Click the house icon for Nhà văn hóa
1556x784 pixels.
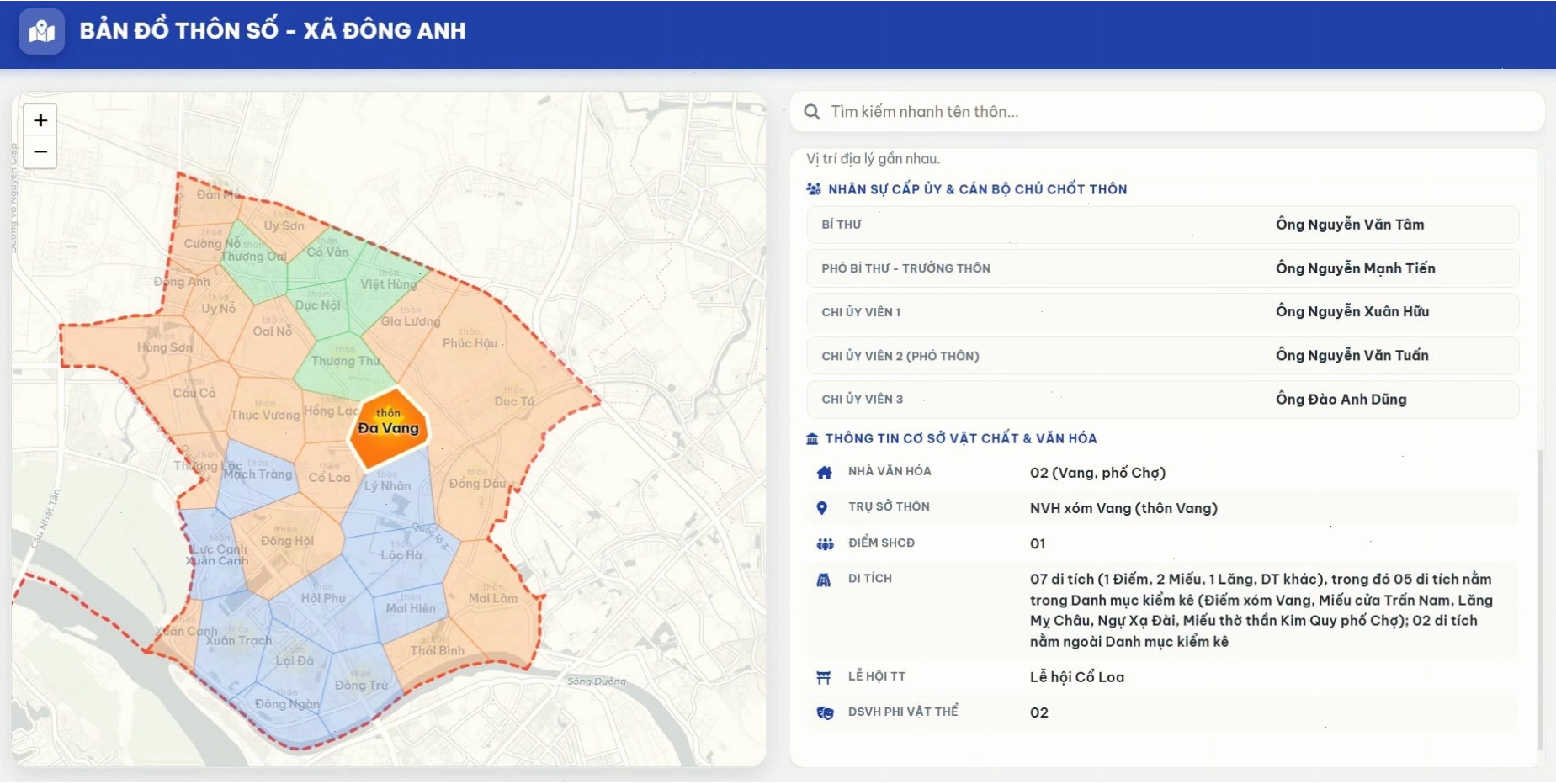tap(824, 473)
